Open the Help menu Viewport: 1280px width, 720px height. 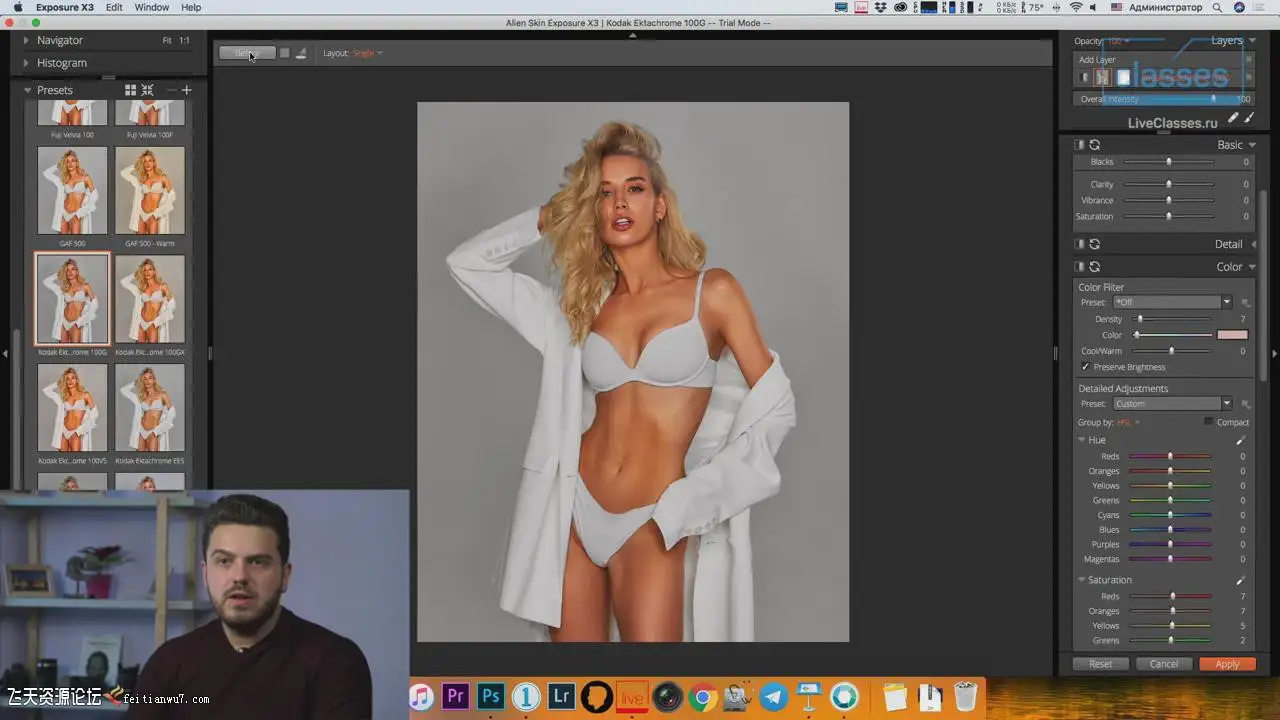191,7
